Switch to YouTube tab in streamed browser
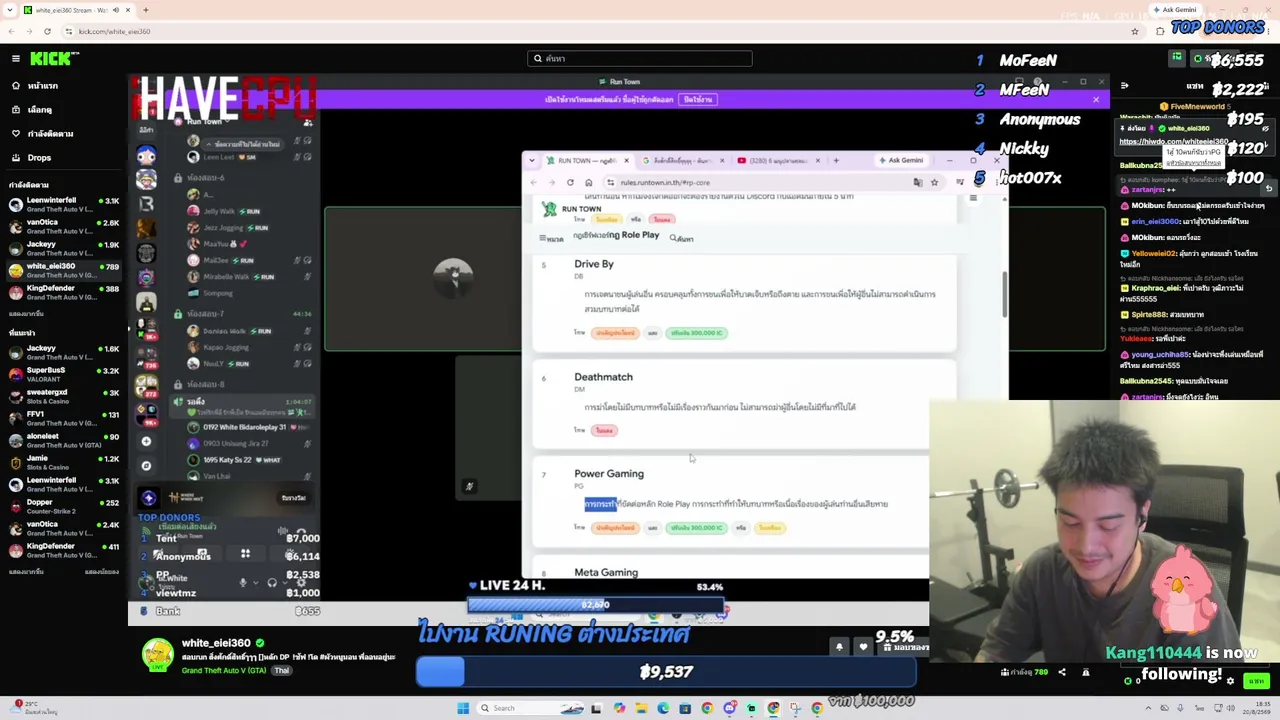1280x720 pixels. 779,160
